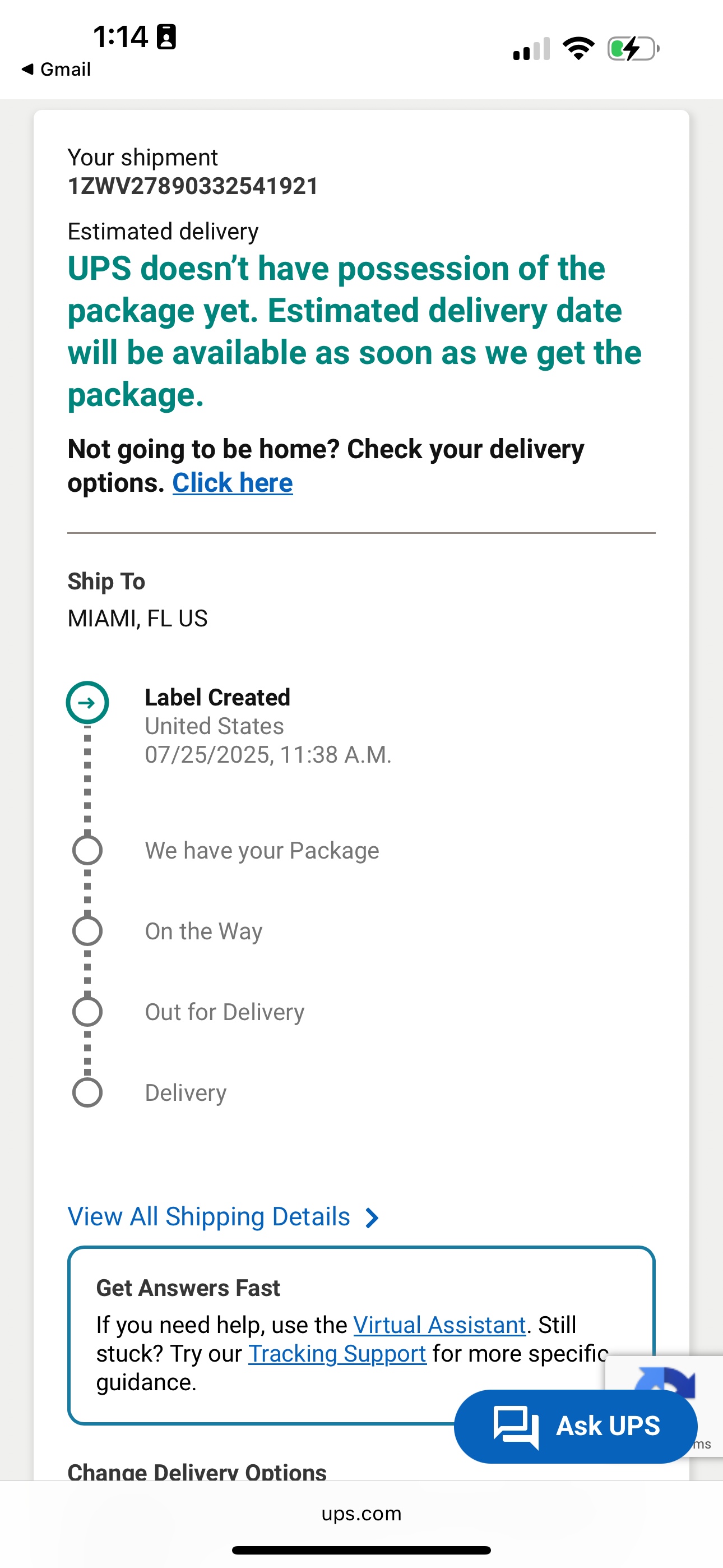Select the We have your Package step circle
This screenshot has width=723, height=1568.
click(x=87, y=850)
